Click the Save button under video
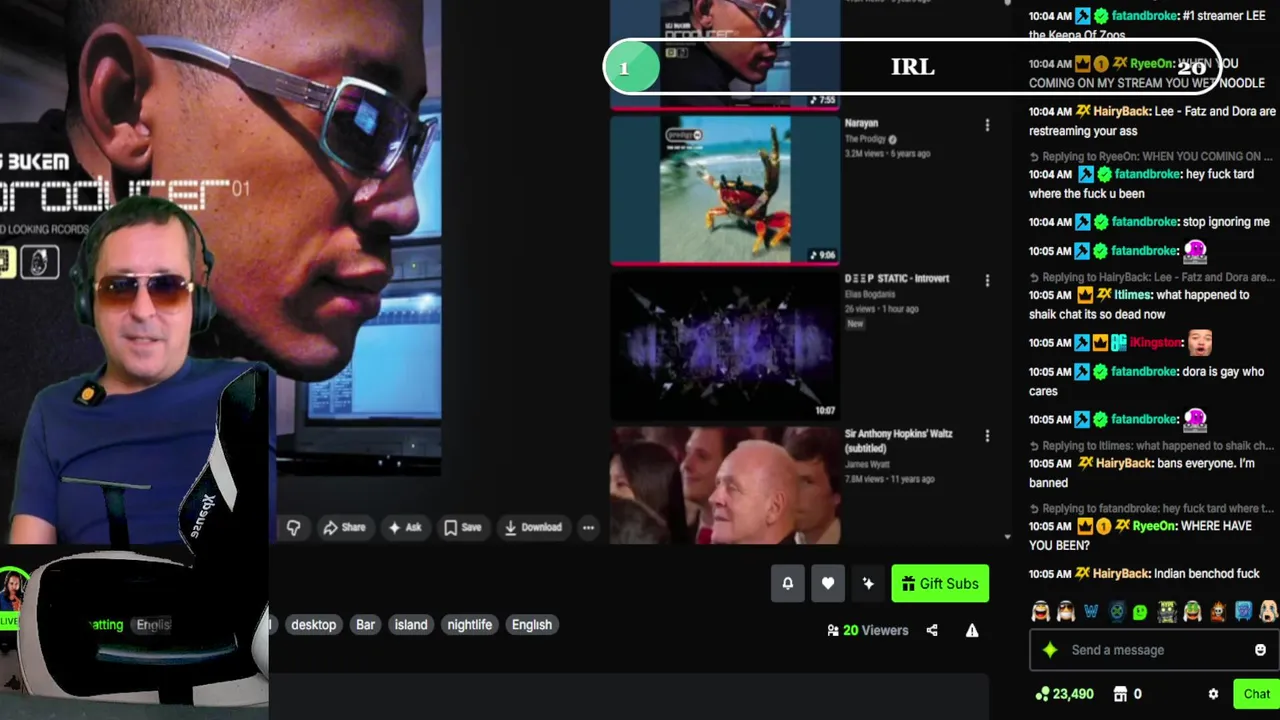 (x=463, y=527)
